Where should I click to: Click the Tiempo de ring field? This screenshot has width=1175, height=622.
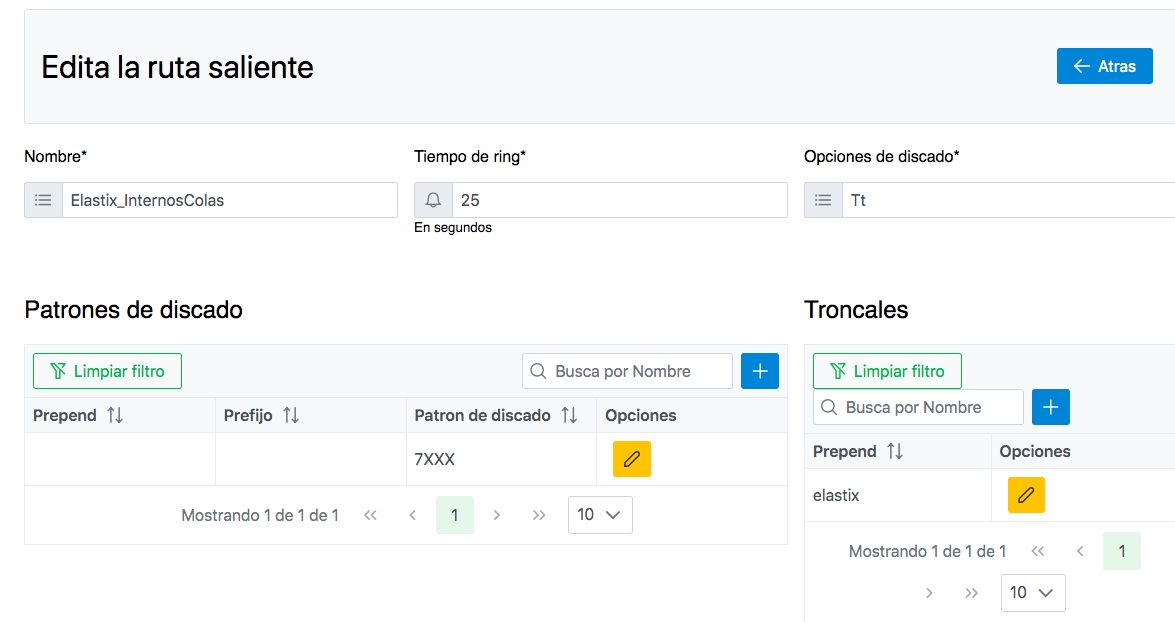618,200
